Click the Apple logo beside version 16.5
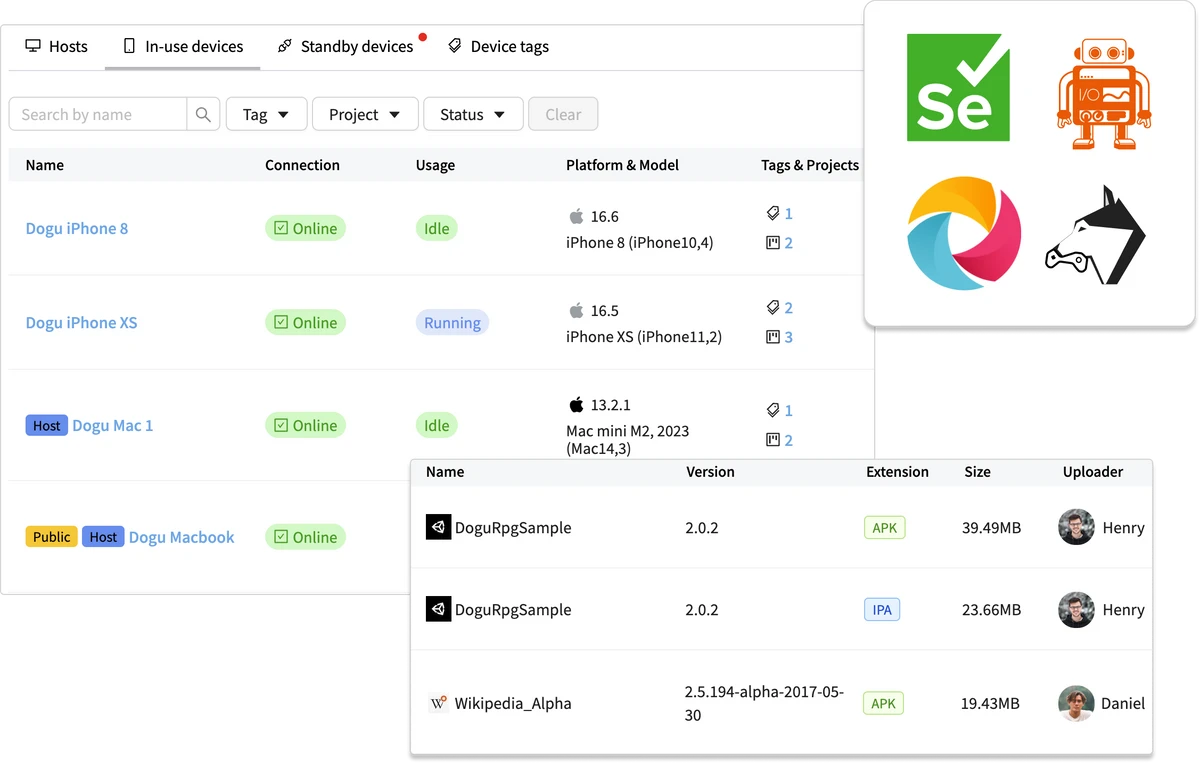The width and height of the screenshot is (1200, 763). point(576,310)
